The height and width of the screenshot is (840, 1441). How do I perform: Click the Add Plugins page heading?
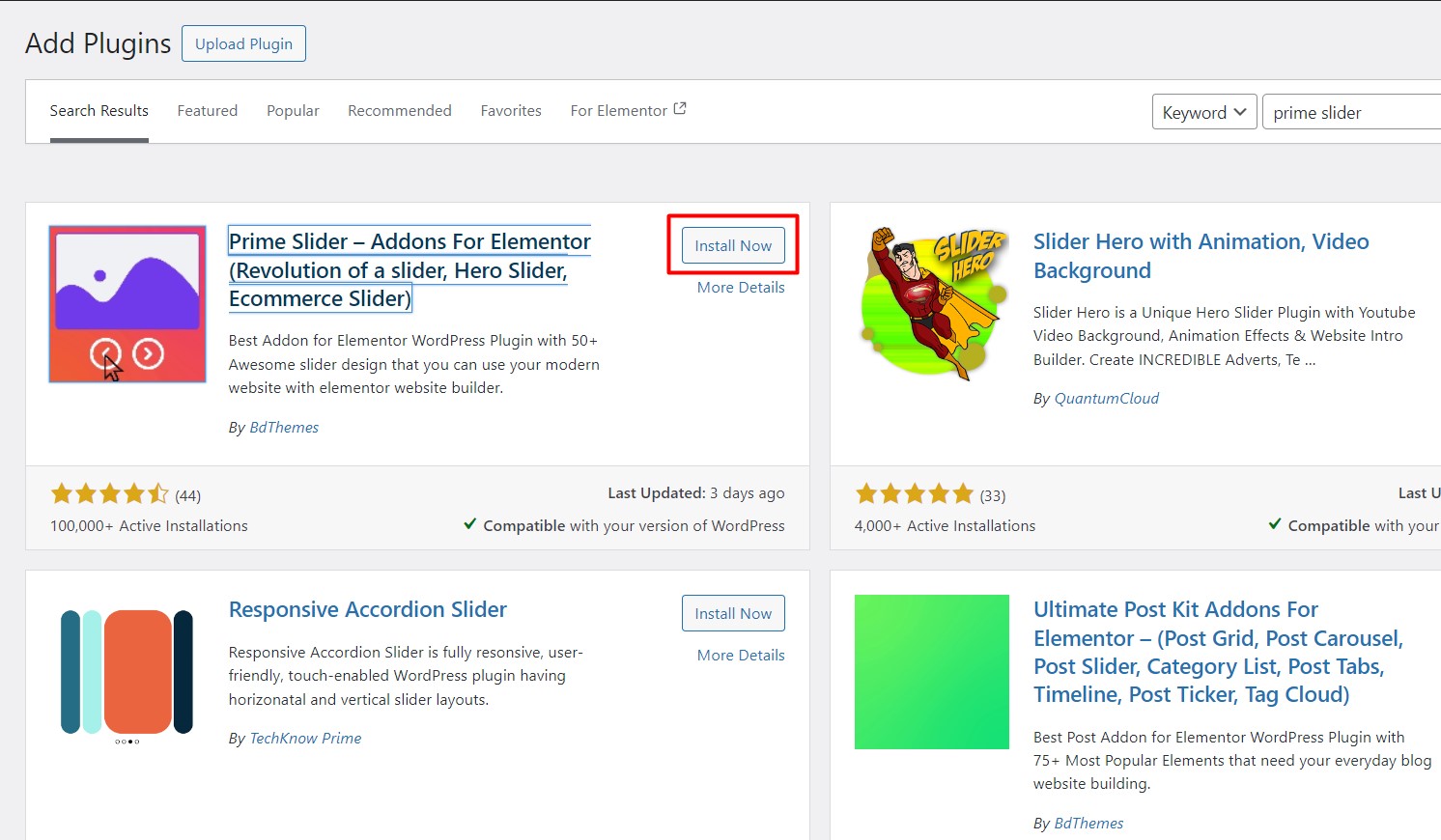98,43
